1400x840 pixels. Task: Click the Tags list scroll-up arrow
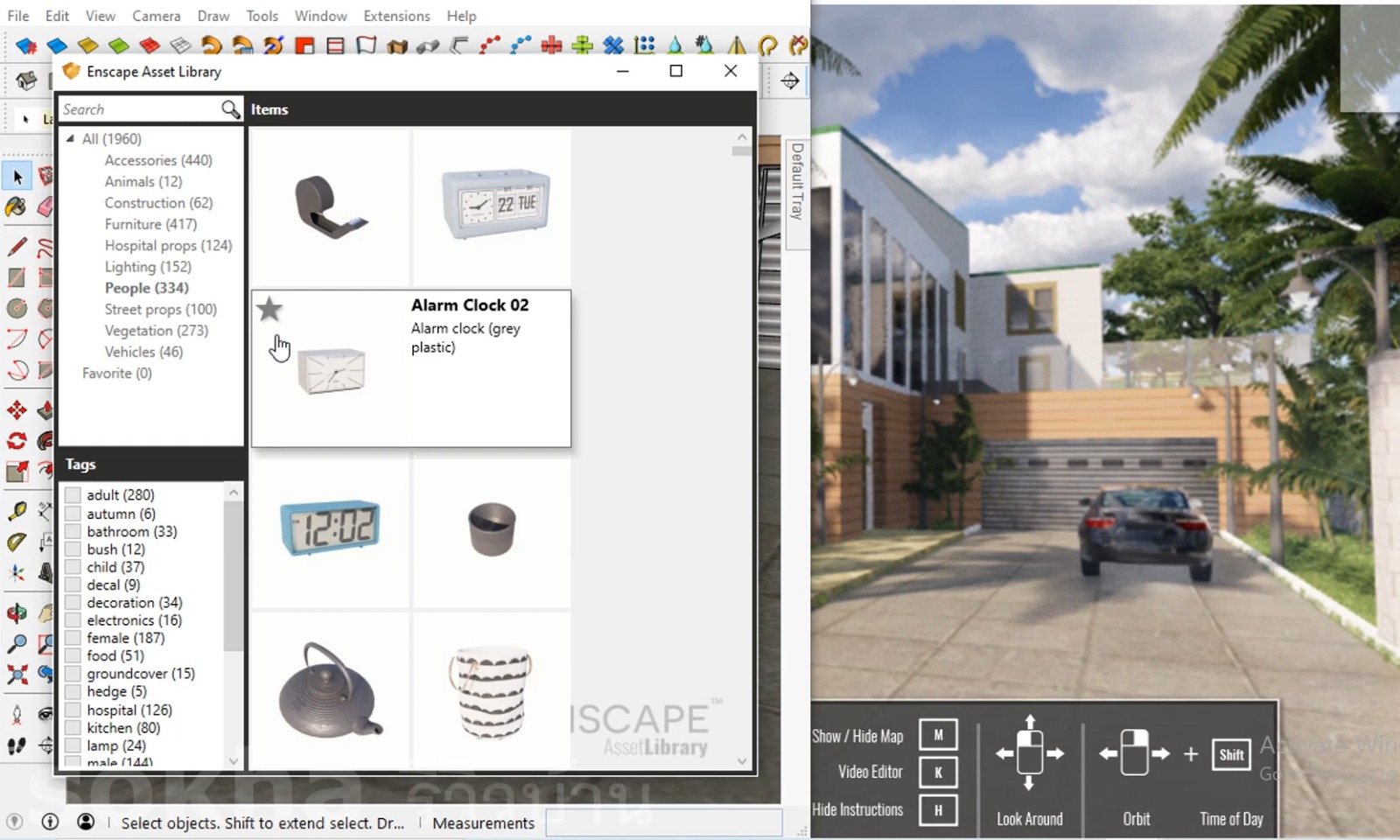click(233, 493)
